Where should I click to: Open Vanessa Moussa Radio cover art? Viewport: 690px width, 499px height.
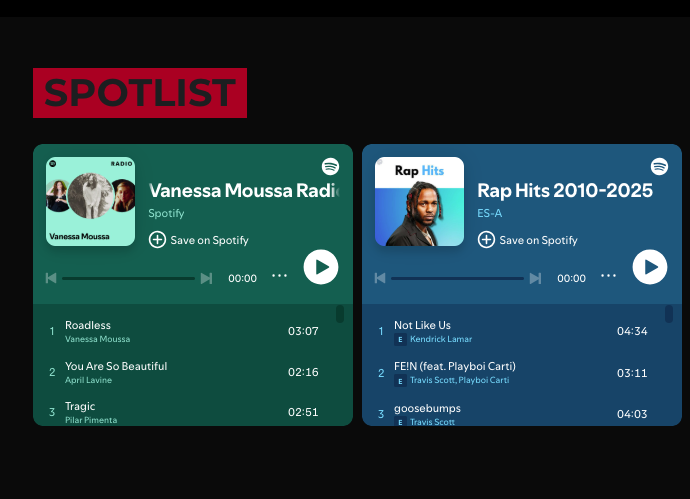click(x=91, y=202)
